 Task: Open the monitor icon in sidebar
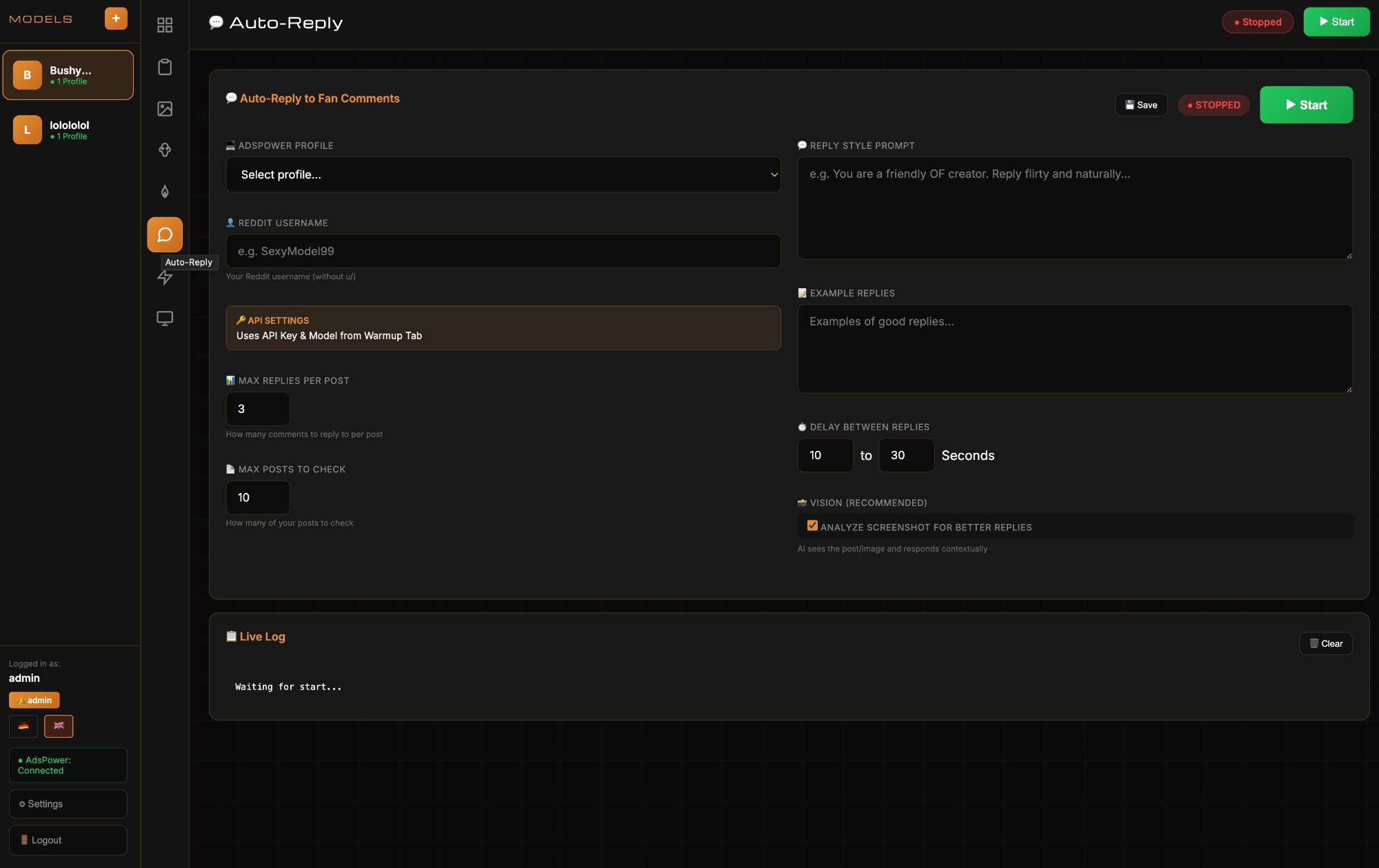pyautogui.click(x=165, y=319)
